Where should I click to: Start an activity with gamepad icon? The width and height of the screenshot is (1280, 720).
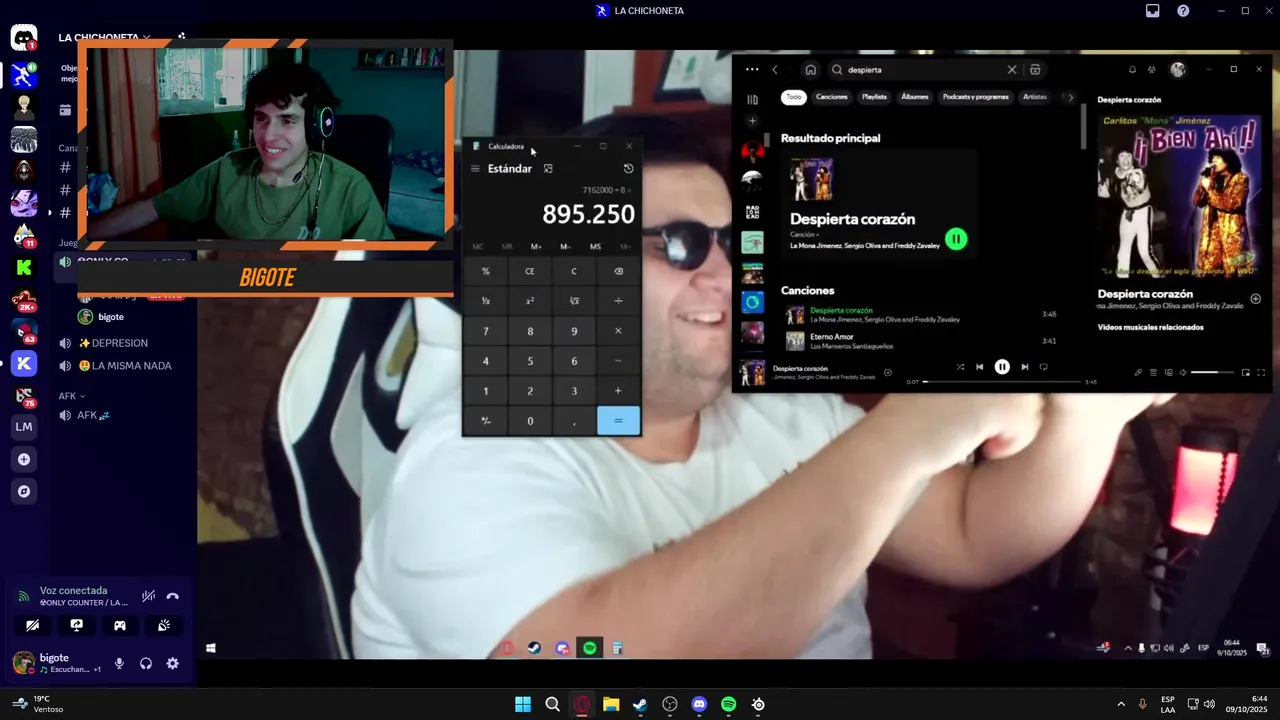click(x=120, y=625)
